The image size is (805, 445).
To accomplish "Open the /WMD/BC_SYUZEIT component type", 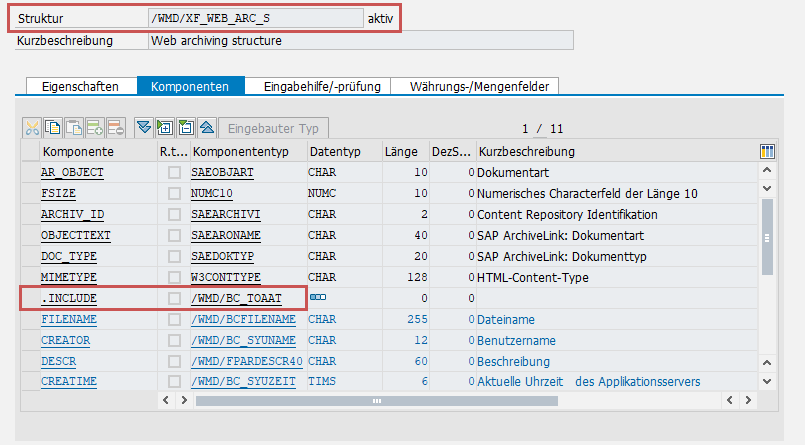I will click(243, 381).
